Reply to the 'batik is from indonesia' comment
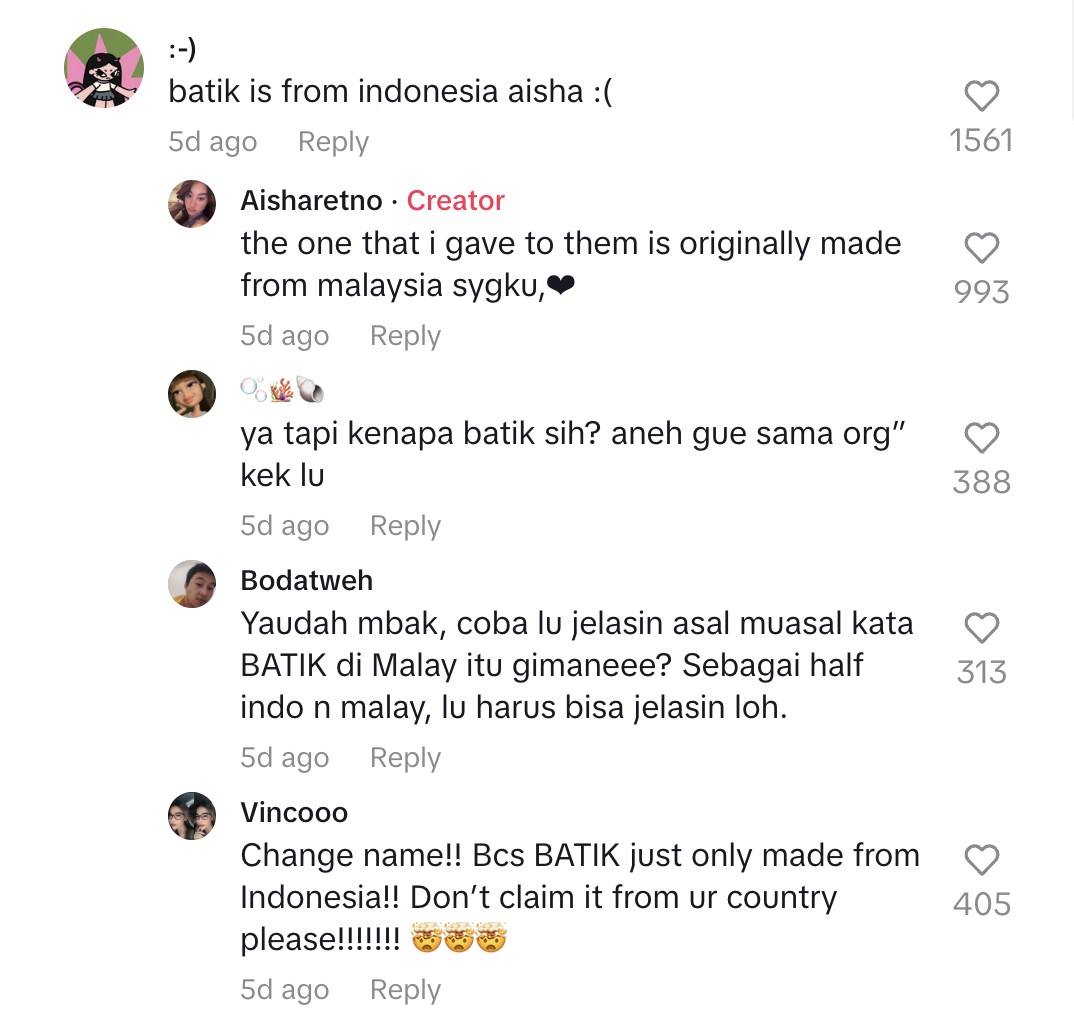The image size is (1074, 1020). (333, 142)
